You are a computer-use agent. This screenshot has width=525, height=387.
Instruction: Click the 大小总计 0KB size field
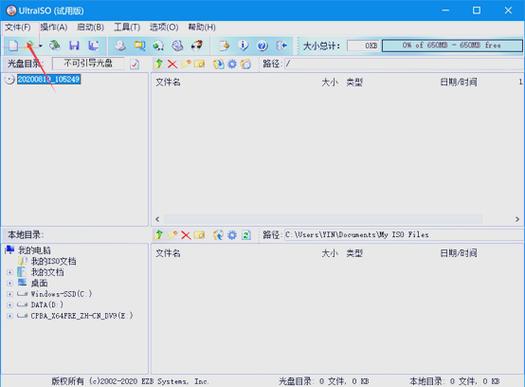pos(363,46)
